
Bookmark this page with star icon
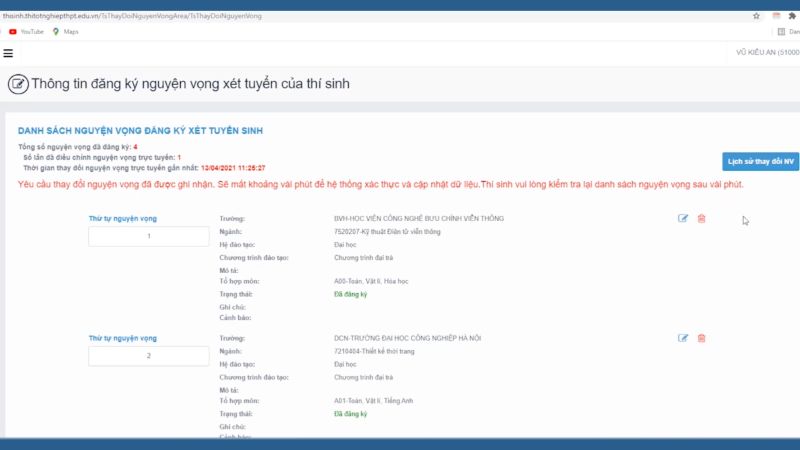coord(756,16)
